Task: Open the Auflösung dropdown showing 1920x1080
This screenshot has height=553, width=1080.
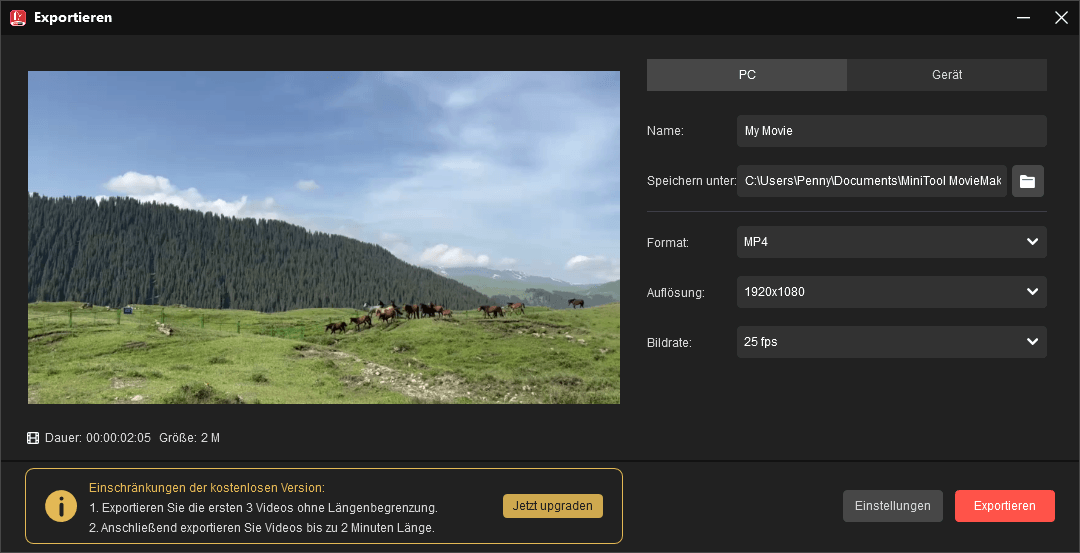Action: click(892, 292)
